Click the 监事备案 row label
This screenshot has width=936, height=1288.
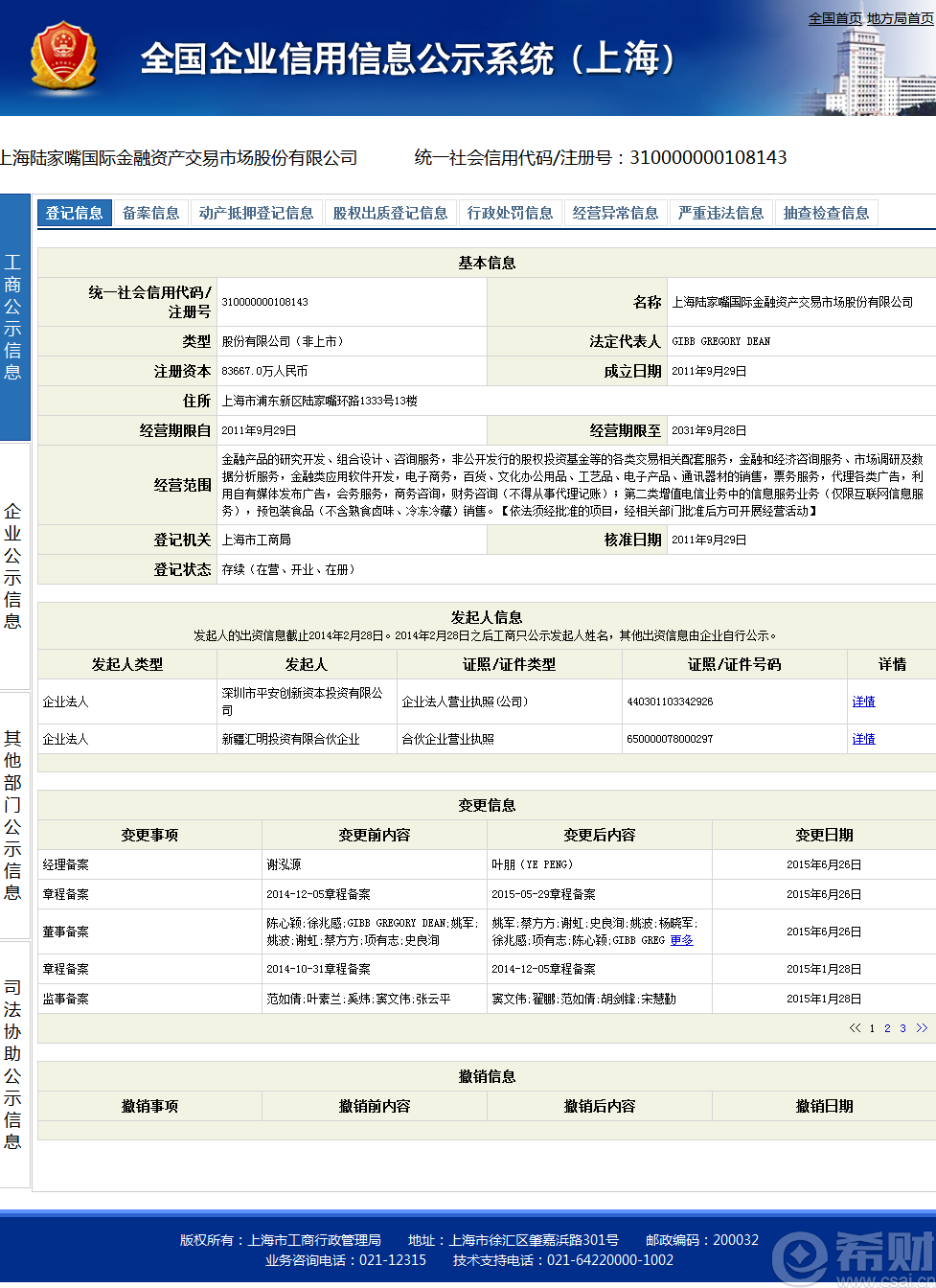click(65, 999)
